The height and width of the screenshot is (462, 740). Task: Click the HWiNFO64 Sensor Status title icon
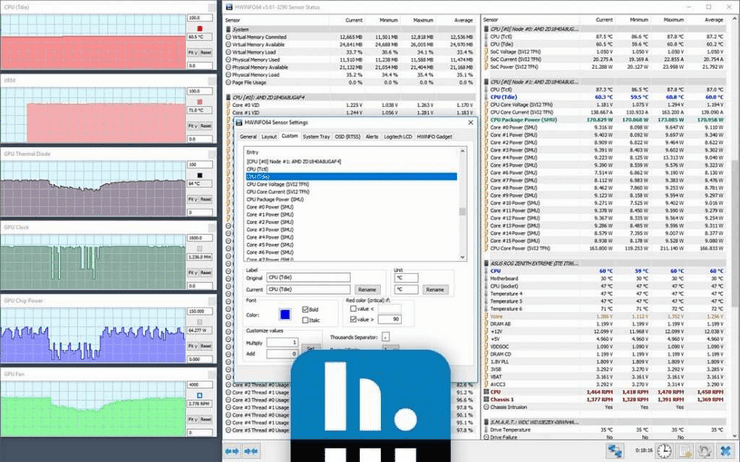[229, 7]
